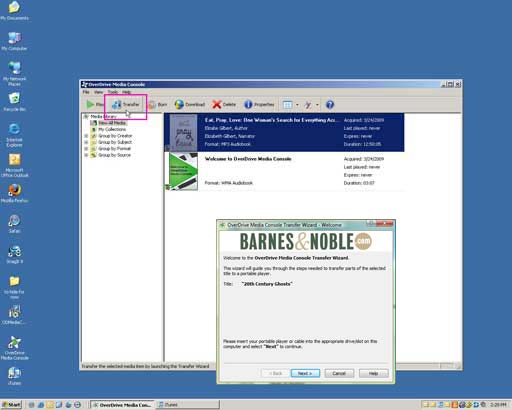This screenshot has height=410, width=512.
Task: Open the dropdown arrow beside the view layout icon
Action: click(x=297, y=105)
